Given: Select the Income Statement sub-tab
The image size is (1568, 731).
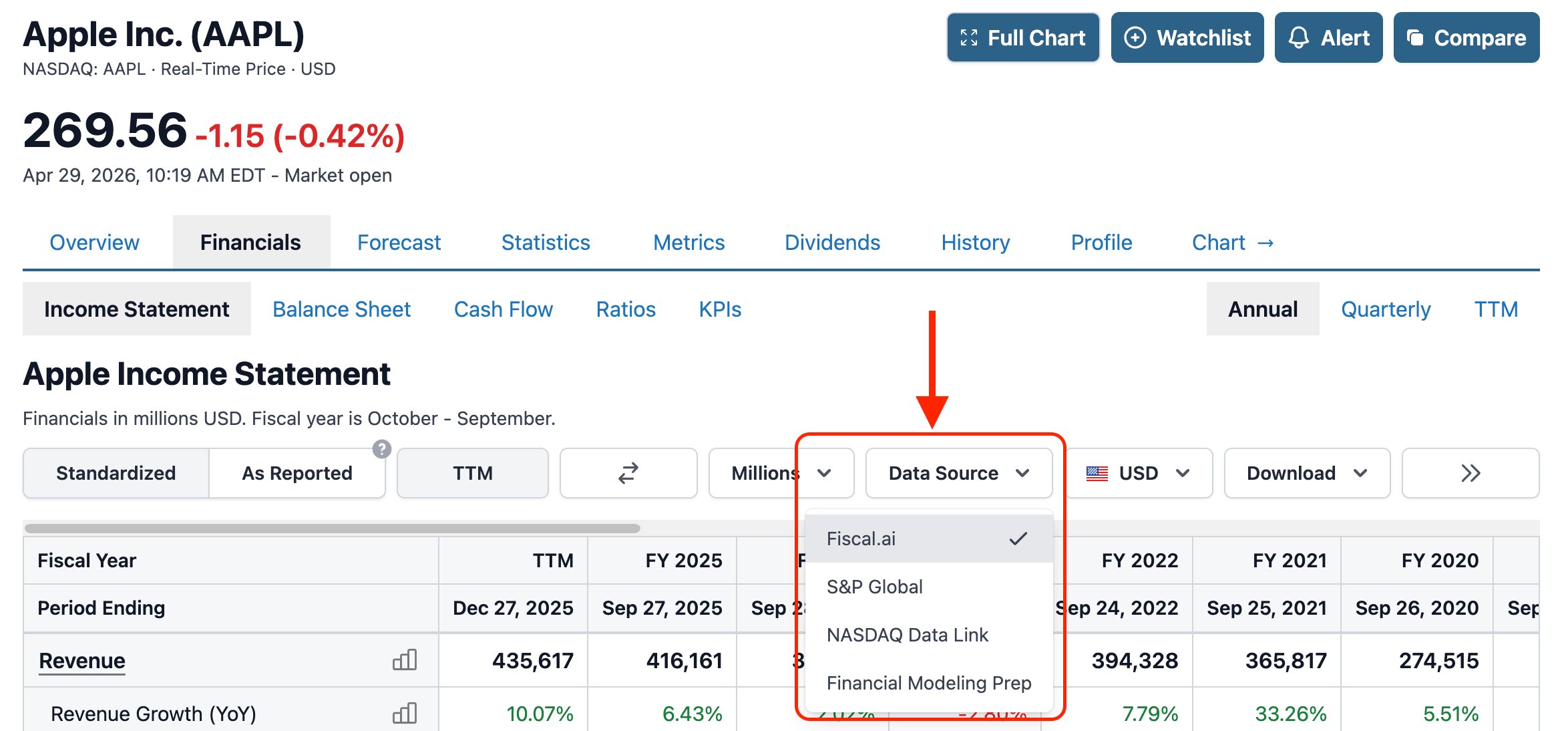Looking at the screenshot, I should tap(137, 309).
